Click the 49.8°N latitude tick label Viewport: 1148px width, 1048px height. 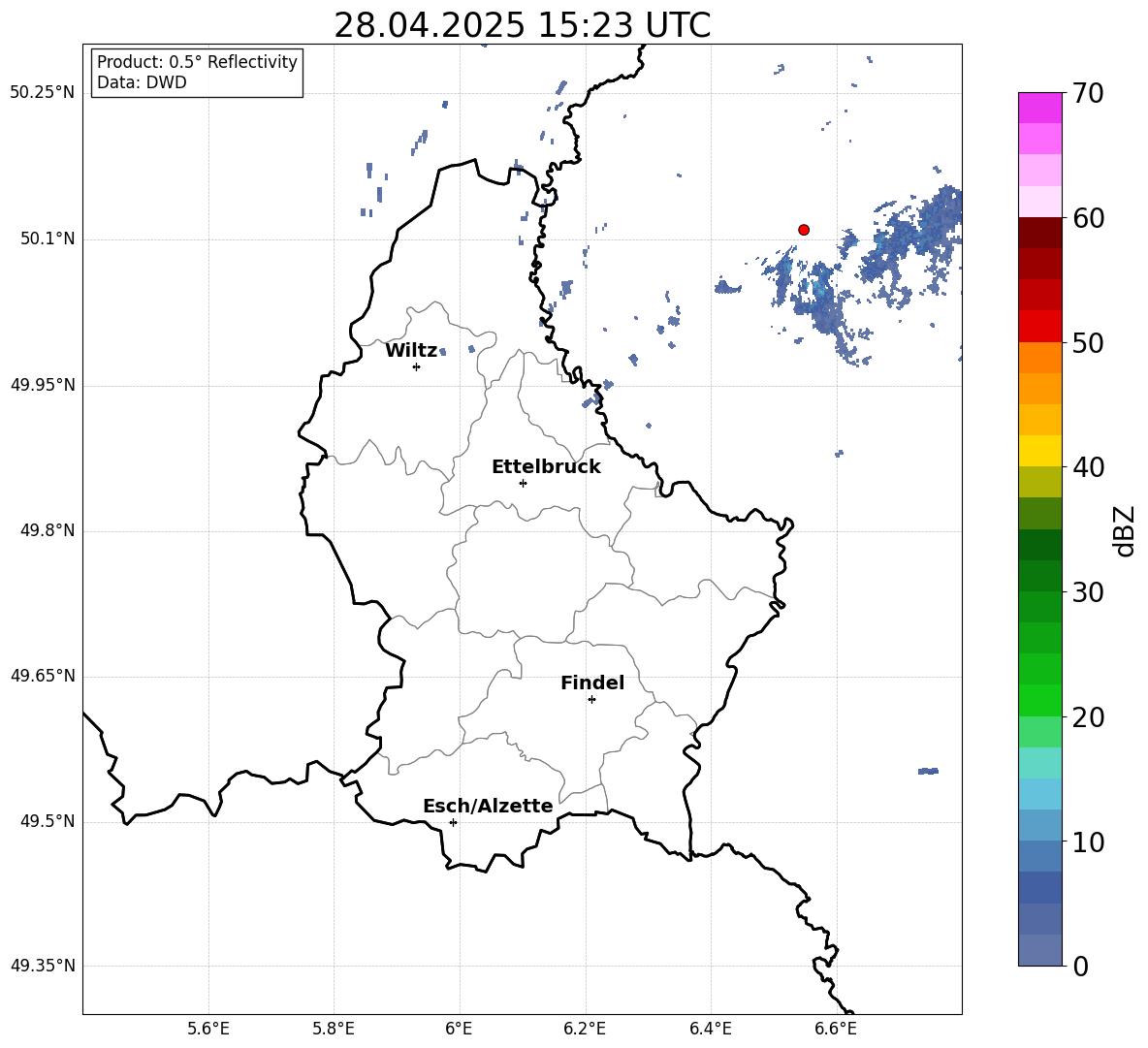click(43, 530)
